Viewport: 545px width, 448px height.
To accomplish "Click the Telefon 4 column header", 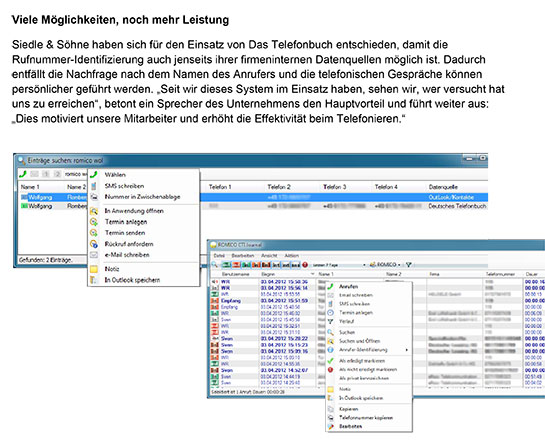I will (386, 187).
